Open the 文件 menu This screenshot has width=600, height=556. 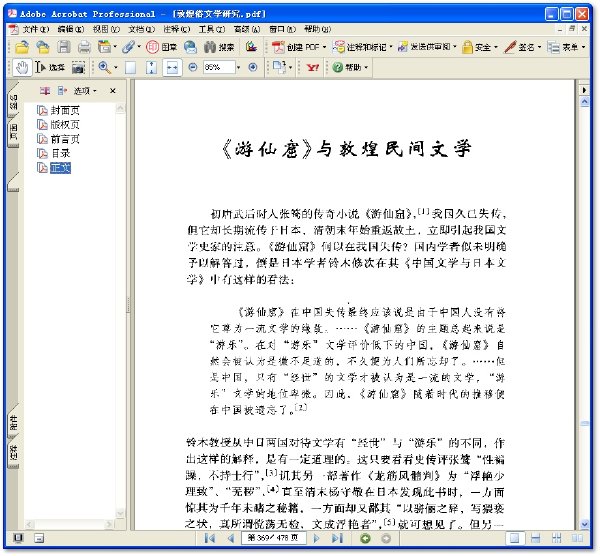point(35,29)
